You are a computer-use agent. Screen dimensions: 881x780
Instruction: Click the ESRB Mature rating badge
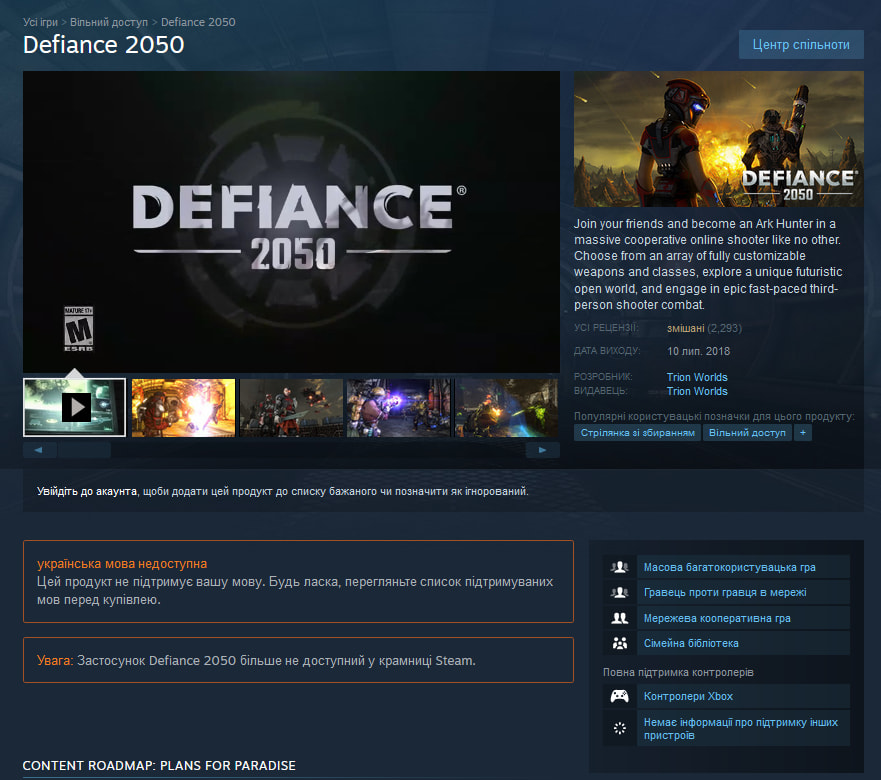pos(78,329)
